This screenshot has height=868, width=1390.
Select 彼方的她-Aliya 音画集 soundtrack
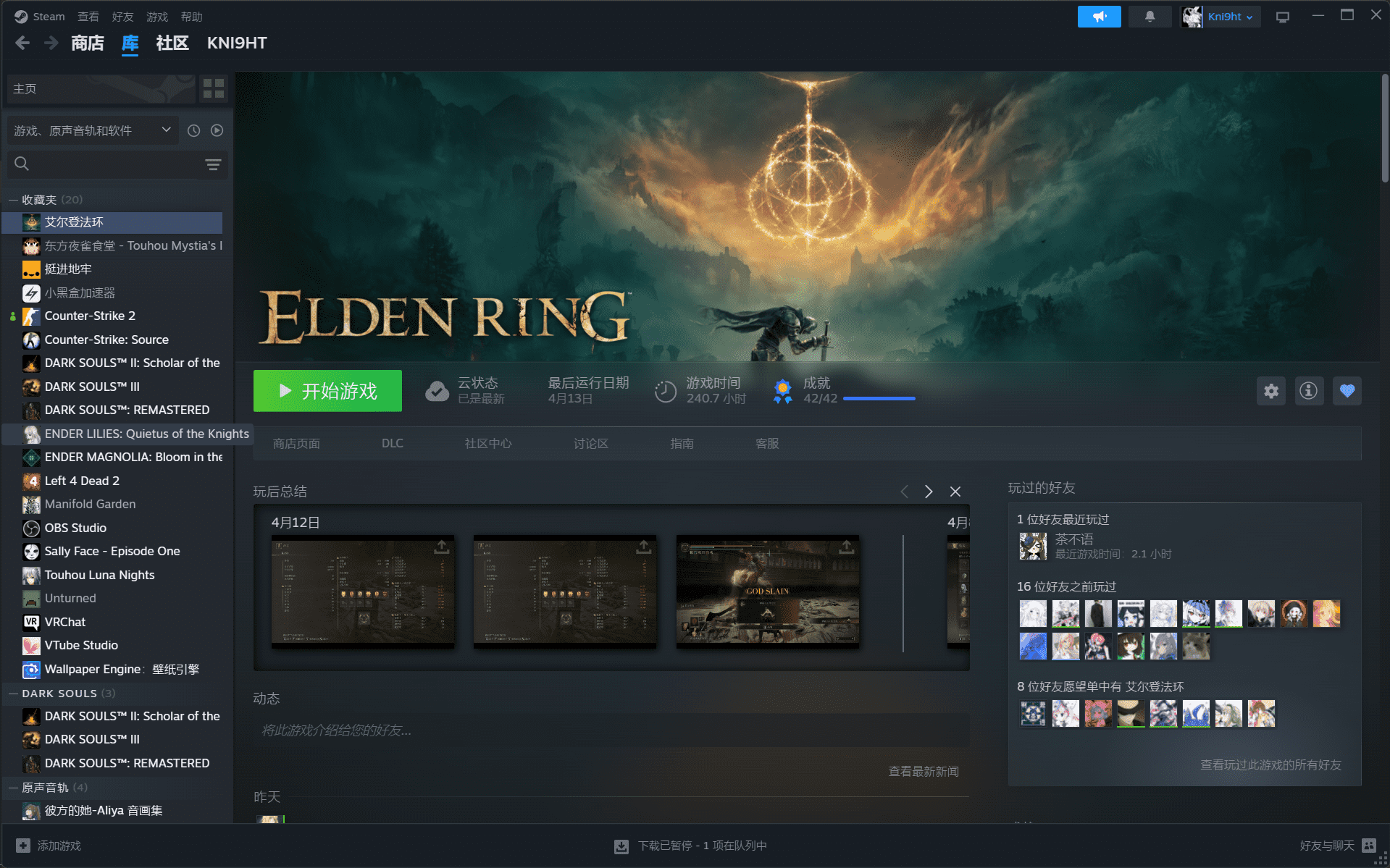pos(112,811)
